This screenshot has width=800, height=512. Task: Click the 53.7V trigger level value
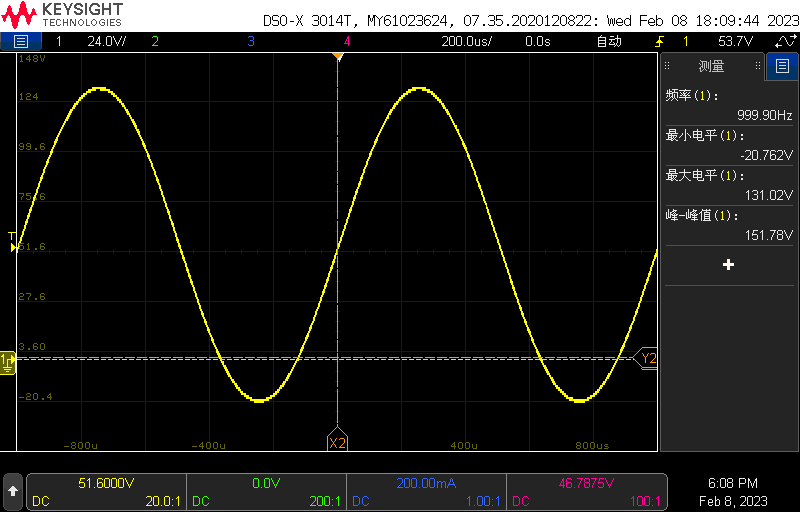[x=735, y=41]
